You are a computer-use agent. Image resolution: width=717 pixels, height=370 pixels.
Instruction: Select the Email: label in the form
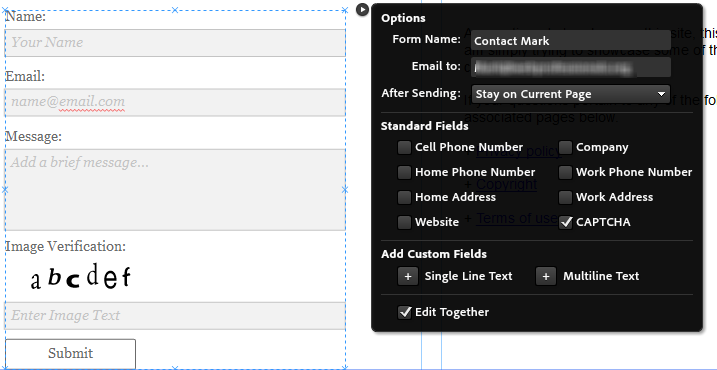(x=25, y=76)
